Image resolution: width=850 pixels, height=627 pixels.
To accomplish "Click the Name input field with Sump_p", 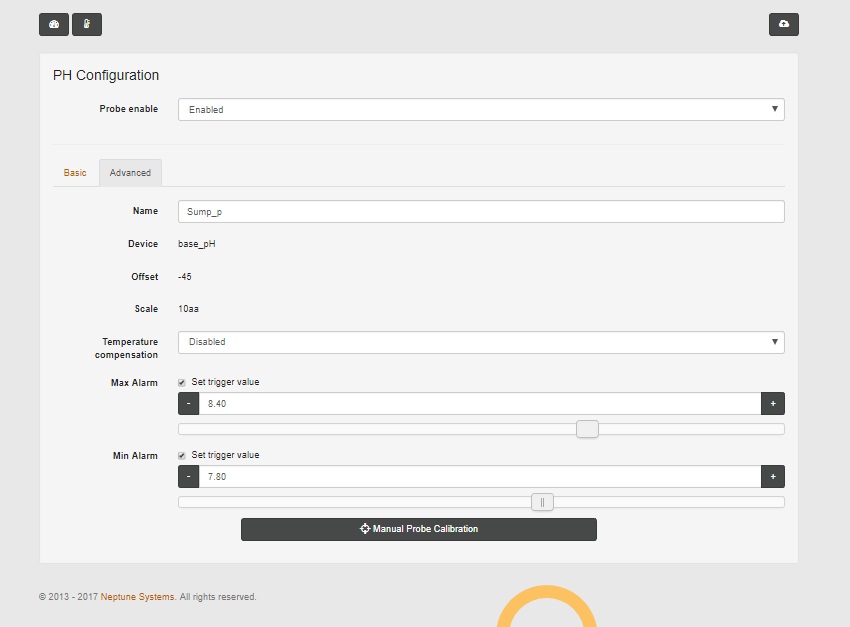I will [481, 211].
